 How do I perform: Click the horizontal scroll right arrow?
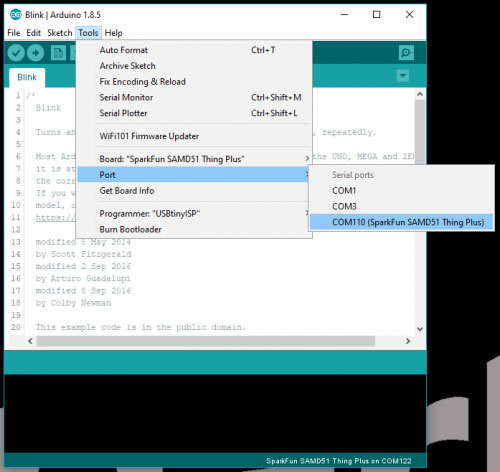408,341
